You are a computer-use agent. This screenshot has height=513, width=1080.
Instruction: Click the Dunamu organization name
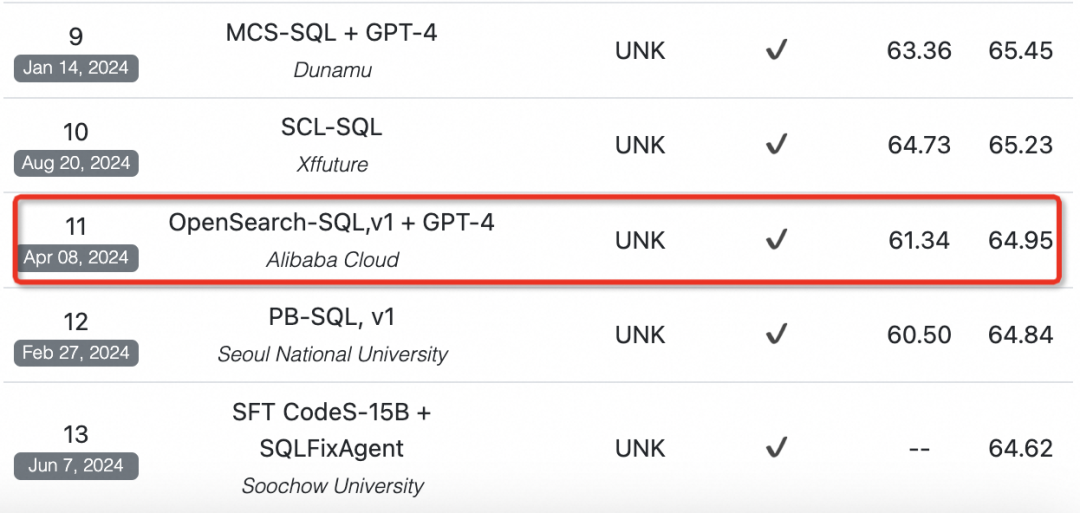(333, 70)
